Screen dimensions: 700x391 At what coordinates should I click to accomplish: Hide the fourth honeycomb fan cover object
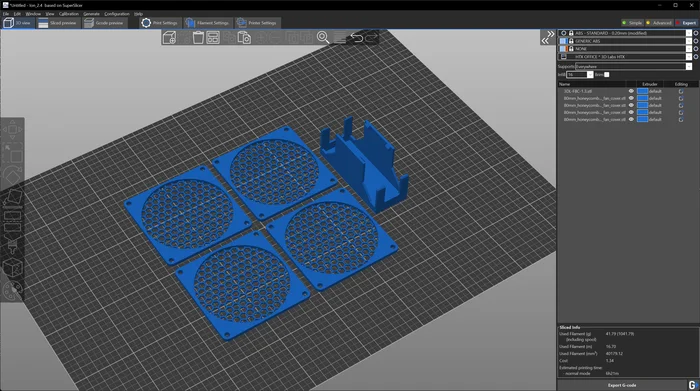[631, 120]
